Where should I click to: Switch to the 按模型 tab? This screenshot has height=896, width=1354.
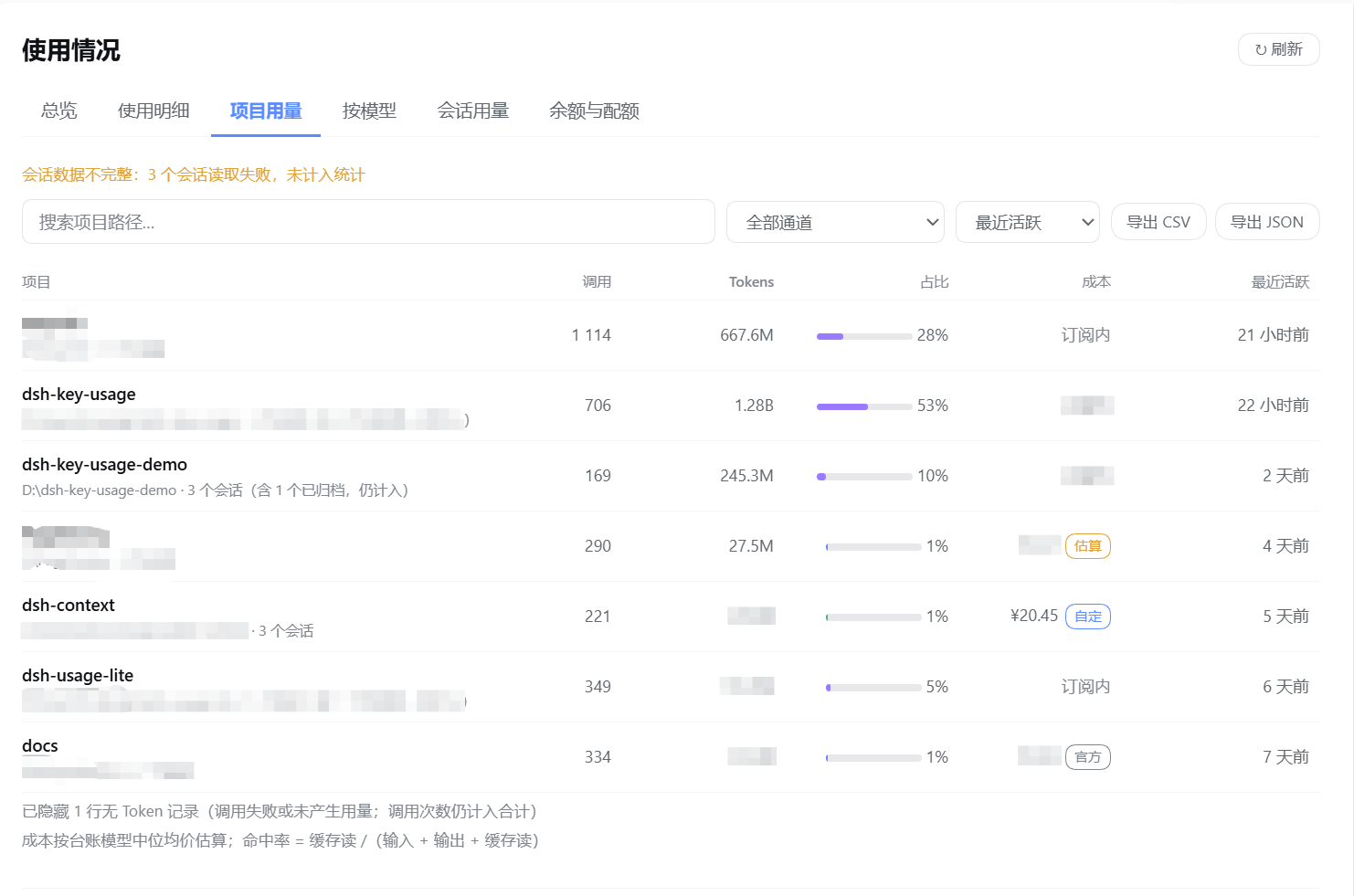click(369, 111)
